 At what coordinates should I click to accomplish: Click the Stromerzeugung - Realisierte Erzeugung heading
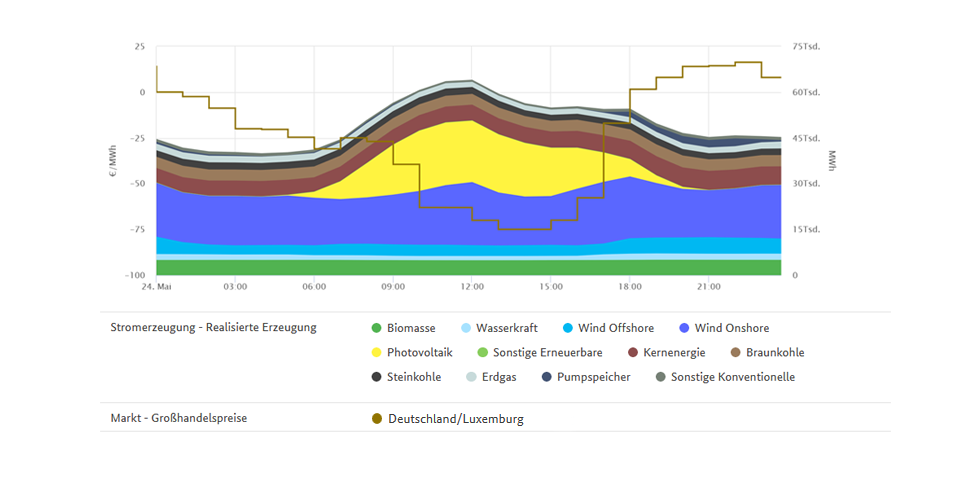tap(213, 328)
